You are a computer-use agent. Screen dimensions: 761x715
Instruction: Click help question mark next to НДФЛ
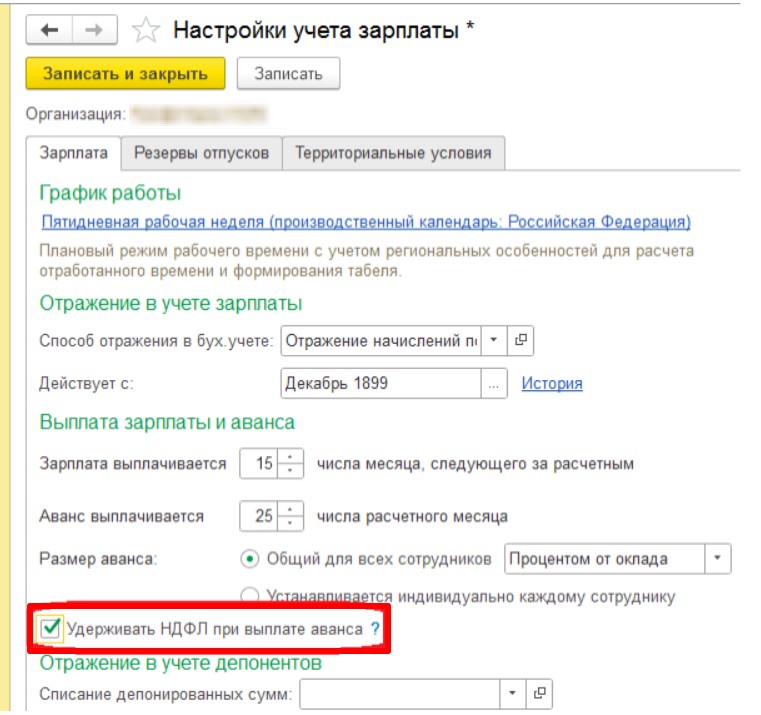(375, 629)
